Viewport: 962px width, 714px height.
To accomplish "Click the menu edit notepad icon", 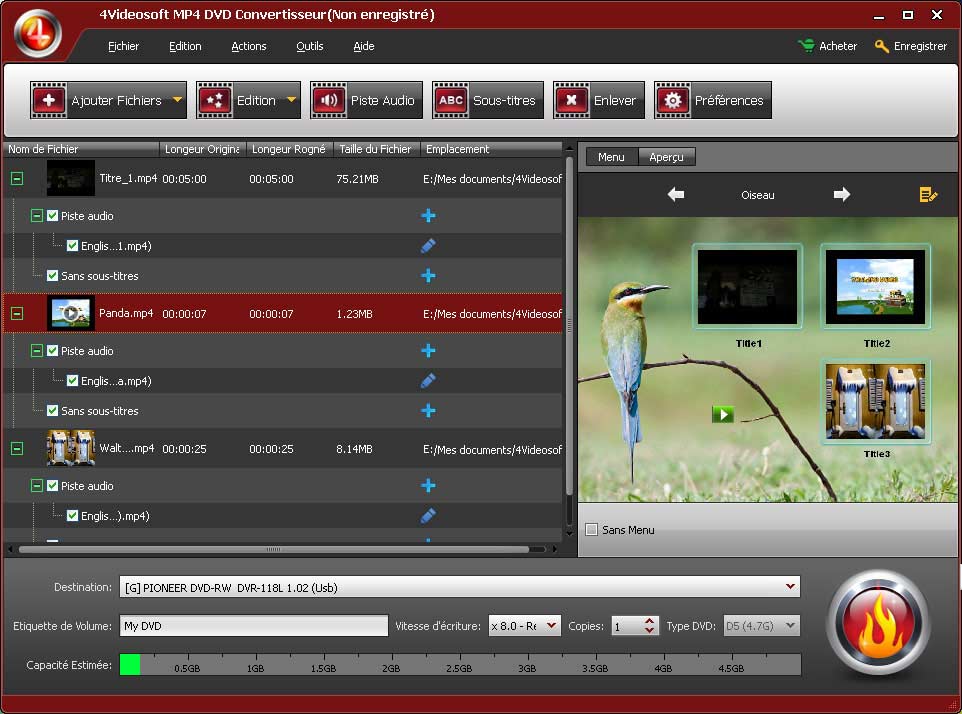I will point(928,195).
